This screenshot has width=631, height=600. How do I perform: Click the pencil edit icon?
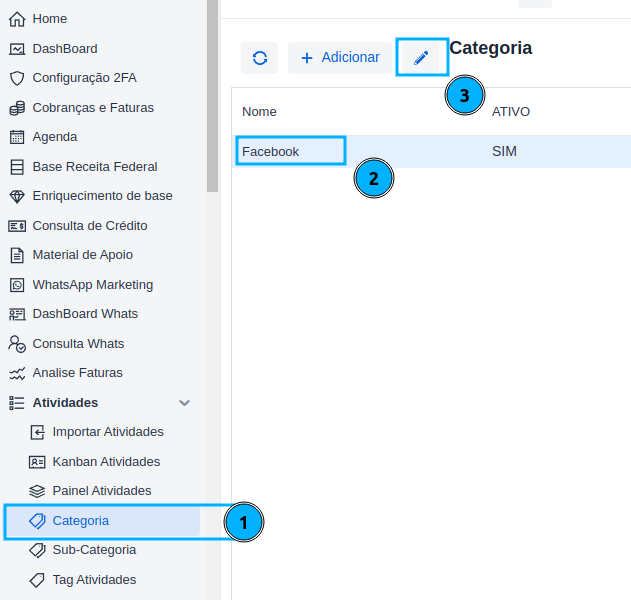coord(421,58)
